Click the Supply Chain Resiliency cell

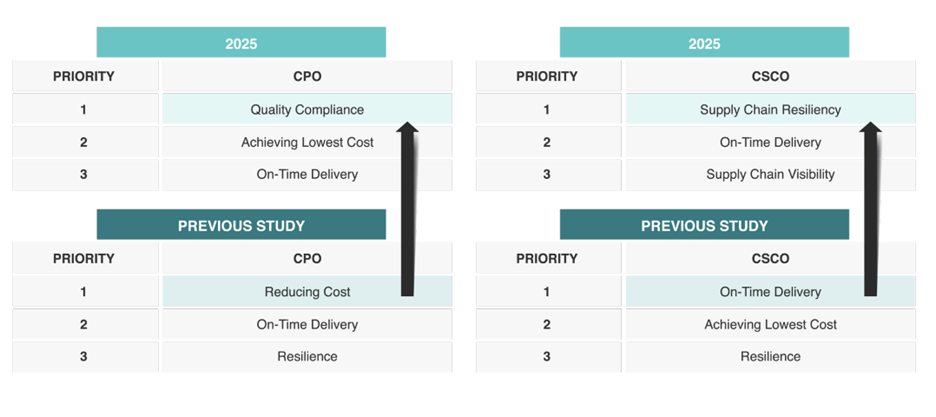pos(770,109)
